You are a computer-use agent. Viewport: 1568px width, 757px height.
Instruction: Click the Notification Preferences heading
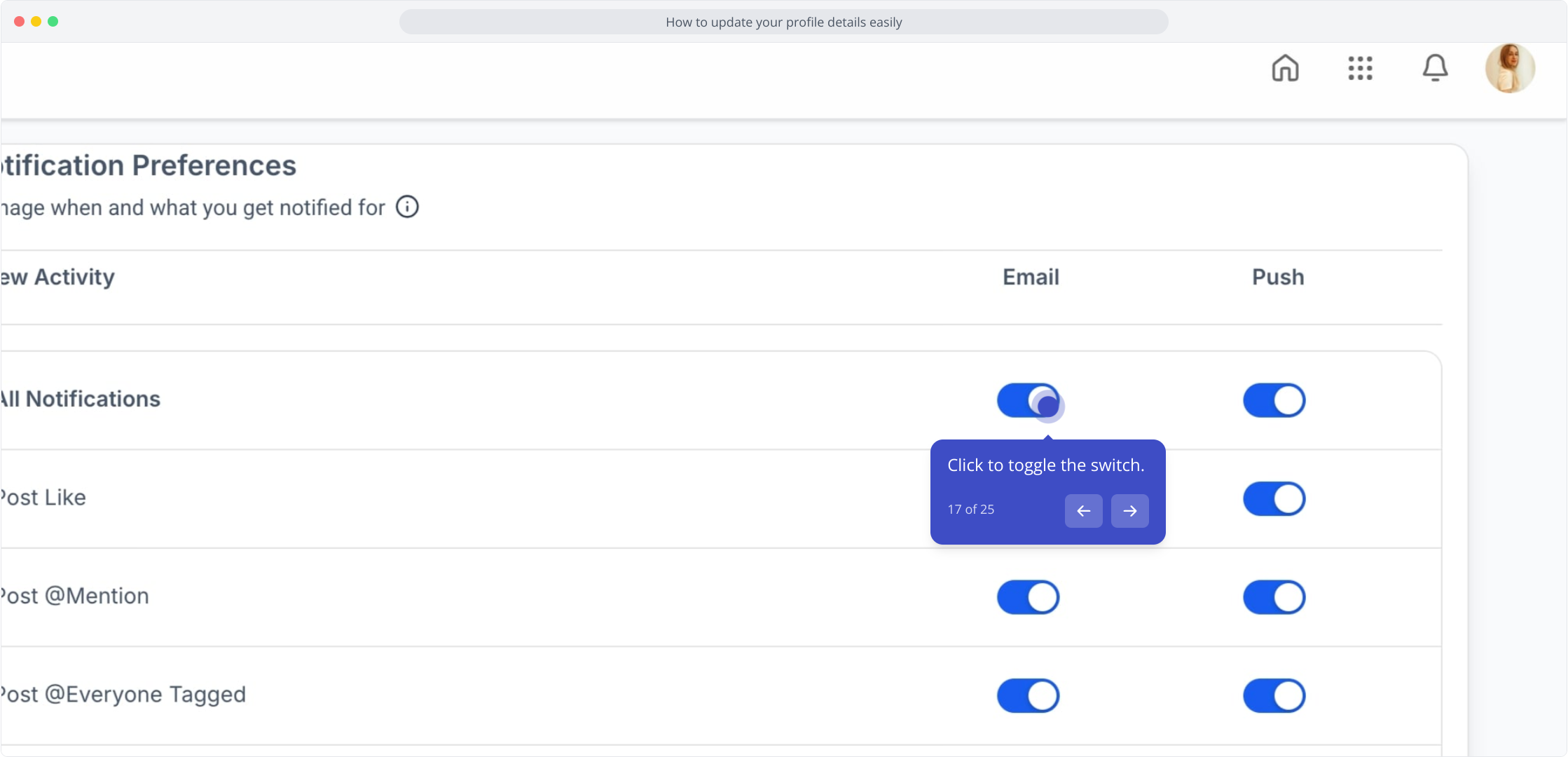(149, 165)
